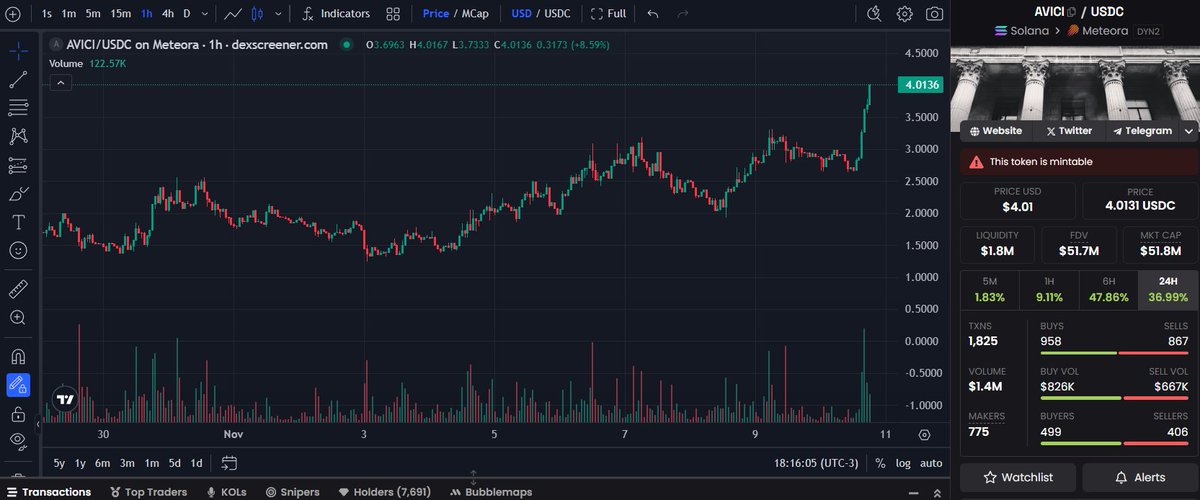The image size is (1200, 500).
Task: Select the text annotation tool
Action: pyautogui.click(x=18, y=222)
